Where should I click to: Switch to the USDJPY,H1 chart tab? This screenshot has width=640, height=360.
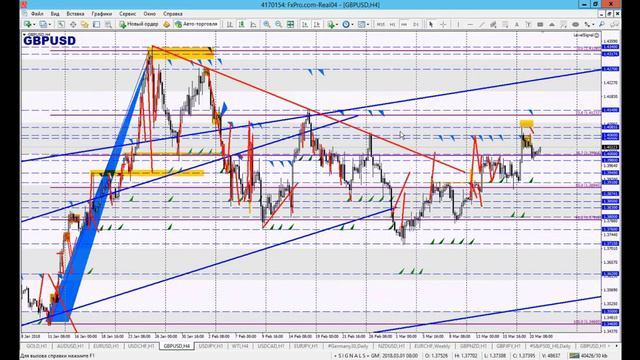[211, 346]
